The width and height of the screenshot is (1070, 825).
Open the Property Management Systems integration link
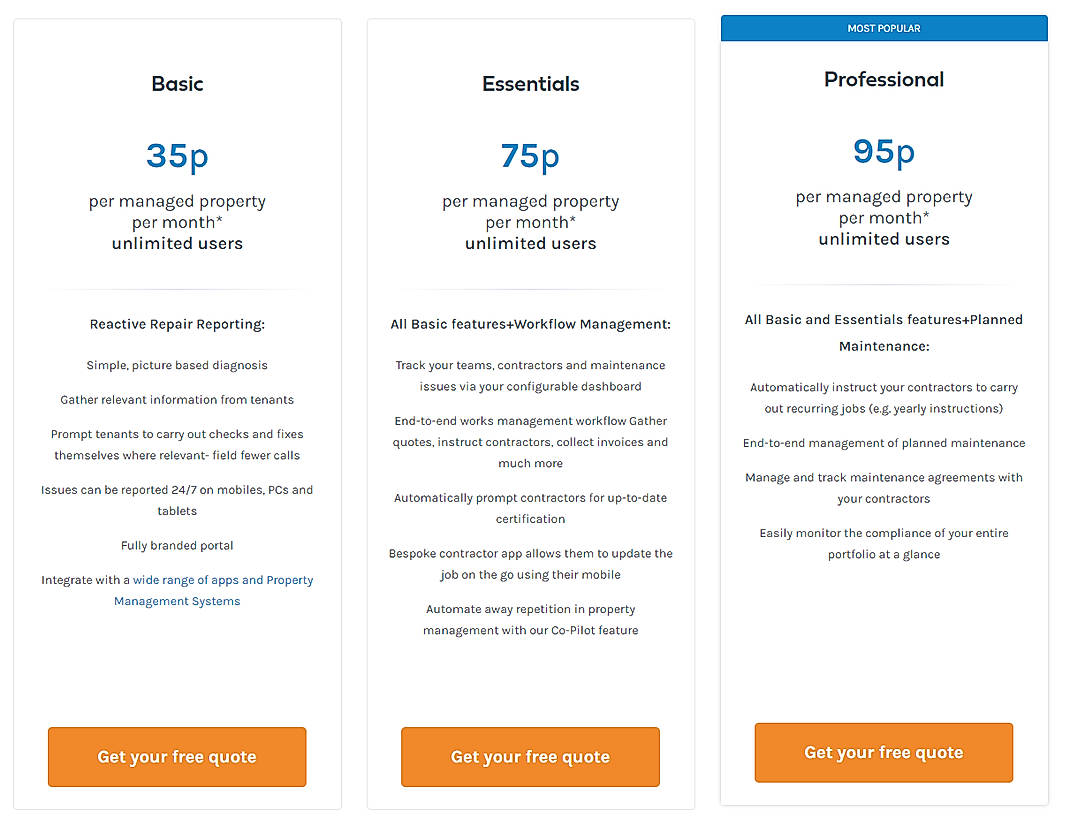pos(177,601)
